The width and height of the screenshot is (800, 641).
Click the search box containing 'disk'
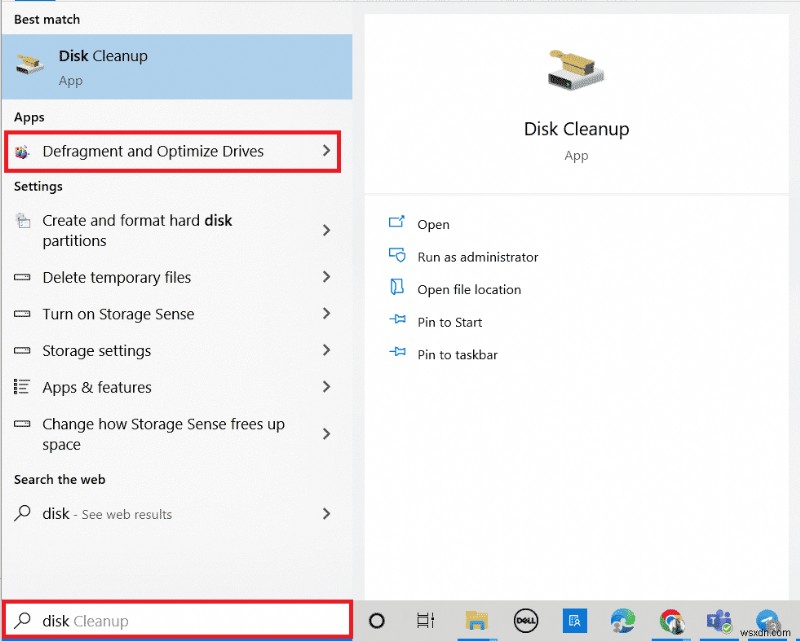[x=178, y=621]
